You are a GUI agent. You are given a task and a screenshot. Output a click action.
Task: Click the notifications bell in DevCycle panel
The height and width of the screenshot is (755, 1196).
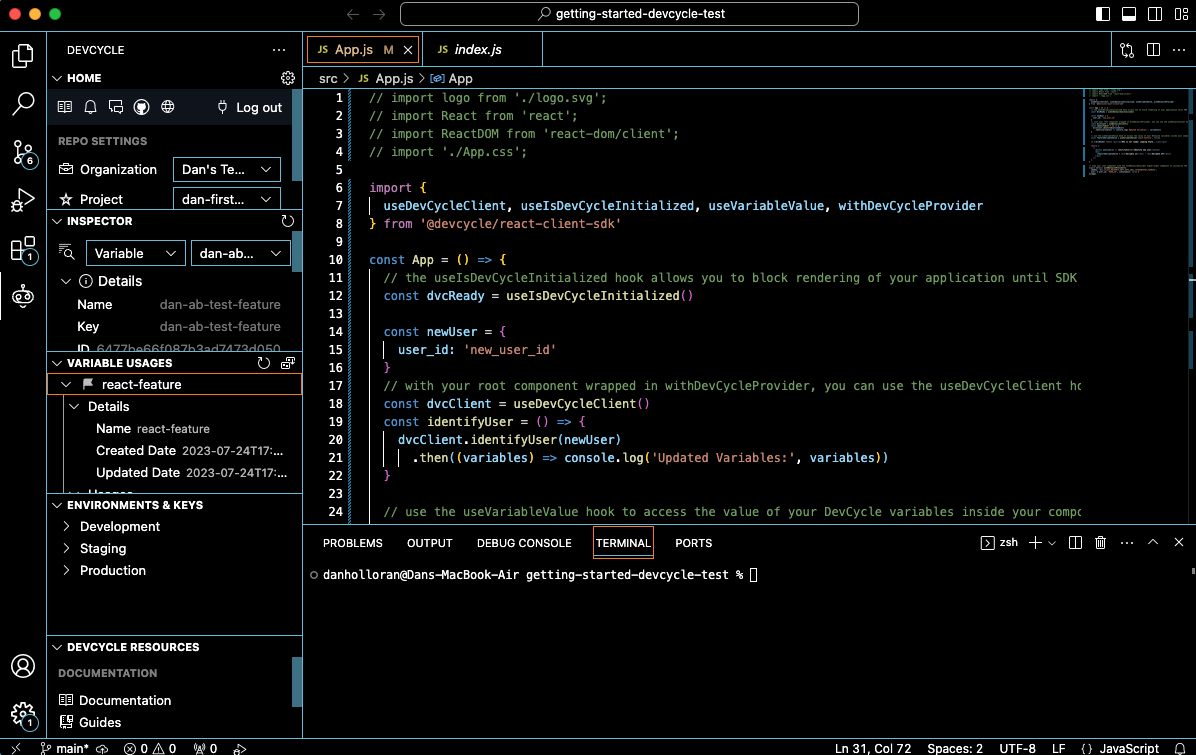(90, 107)
